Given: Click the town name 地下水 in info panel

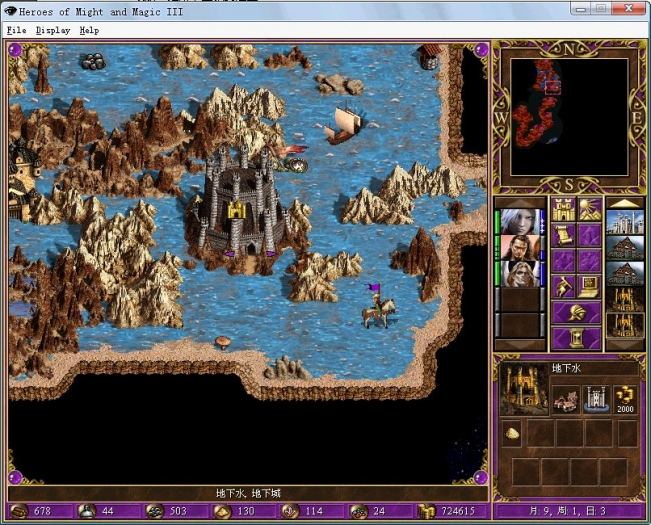Looking at the screenshot, I should click(x=566, y=368).
